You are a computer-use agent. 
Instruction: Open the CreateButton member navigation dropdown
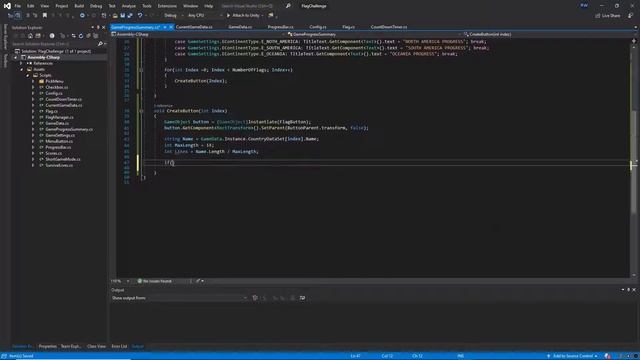(547, 35)
